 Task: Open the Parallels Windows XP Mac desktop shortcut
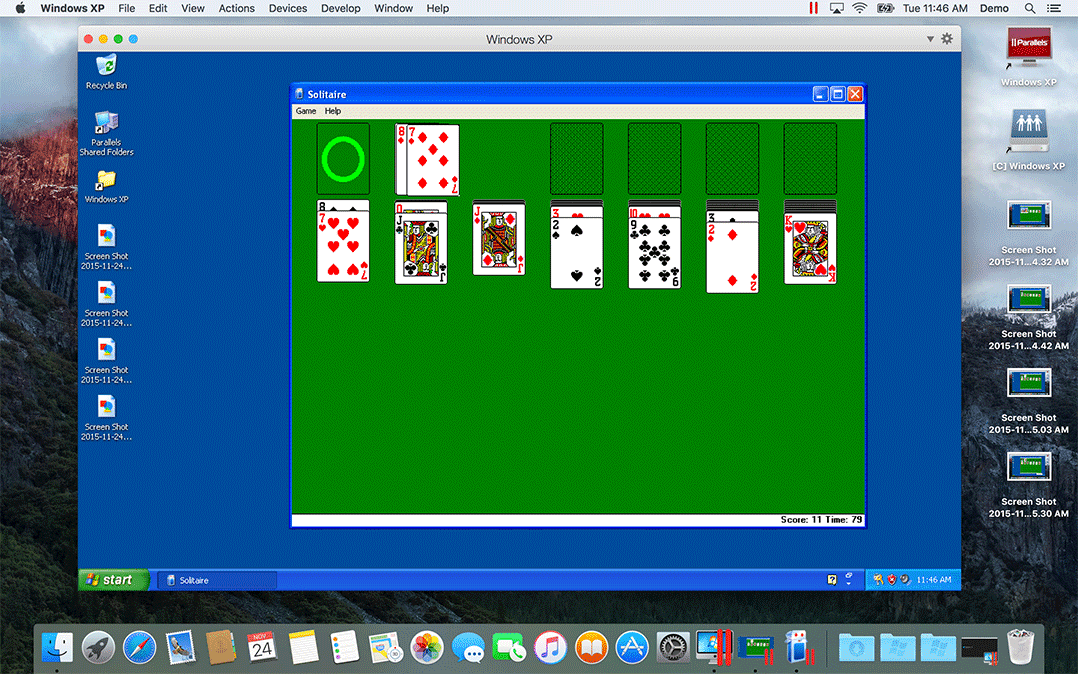(x=1028, y=57)
